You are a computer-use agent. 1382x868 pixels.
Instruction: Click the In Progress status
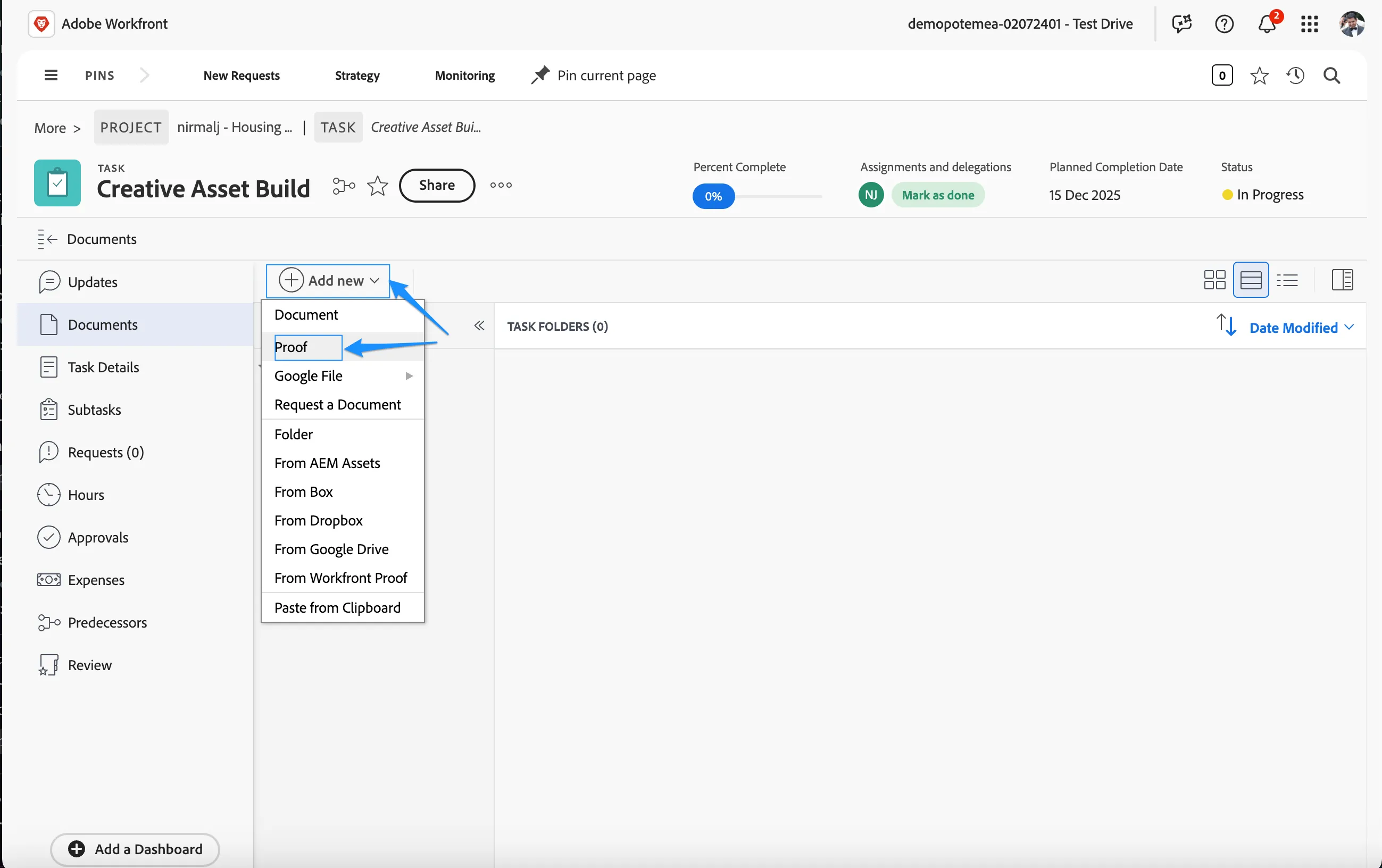tap(1263, 195)
